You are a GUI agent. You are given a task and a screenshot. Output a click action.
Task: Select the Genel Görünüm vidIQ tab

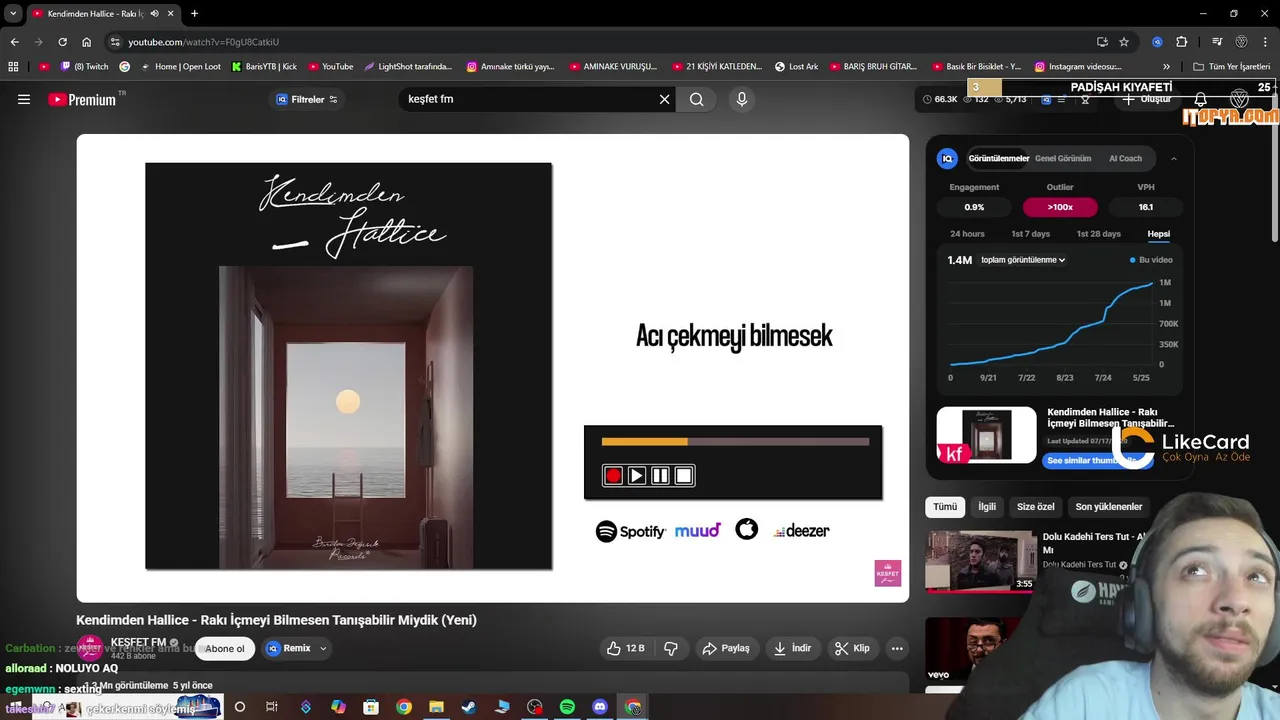(1063, 158)
